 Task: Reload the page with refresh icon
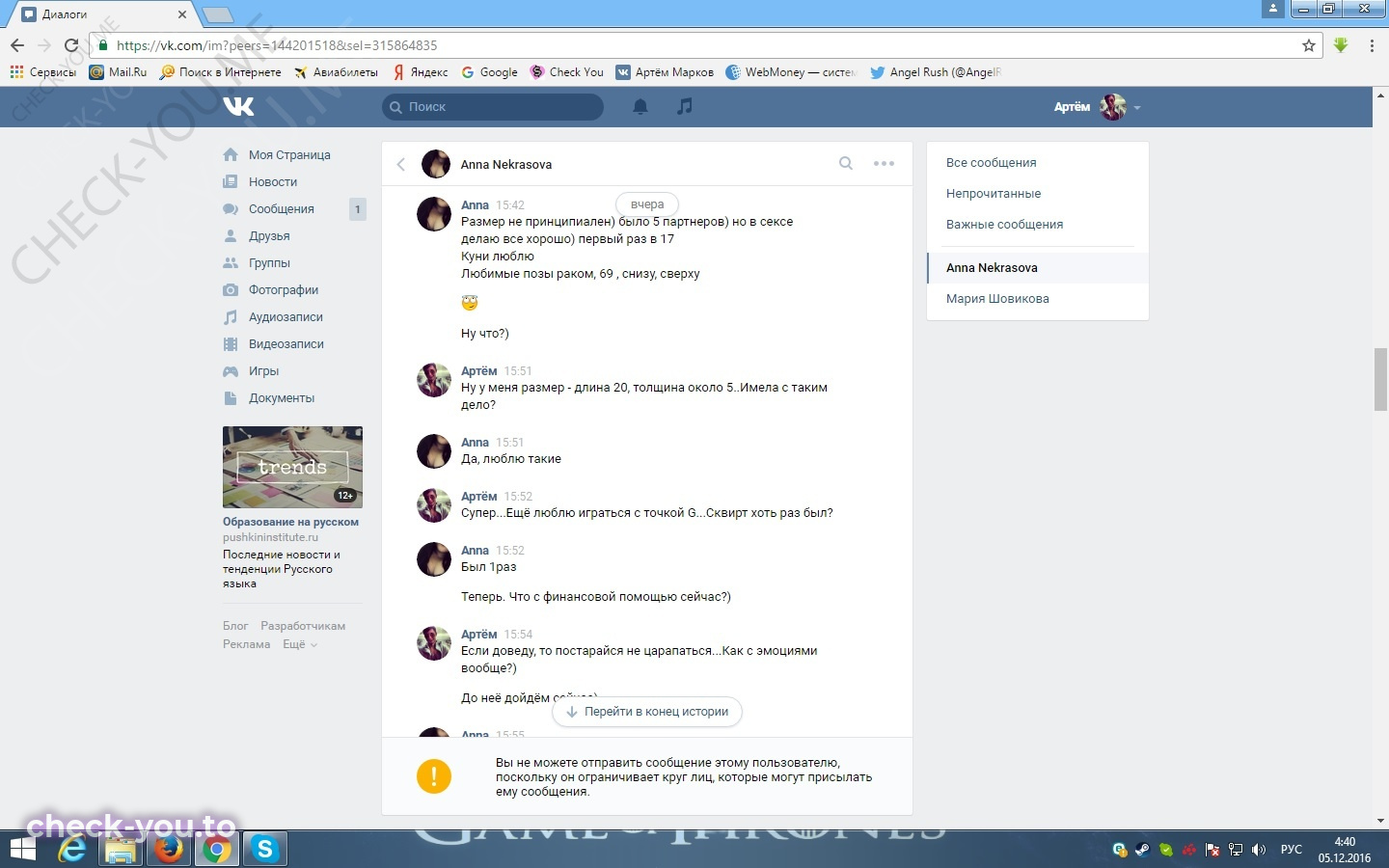click(71, 45)
